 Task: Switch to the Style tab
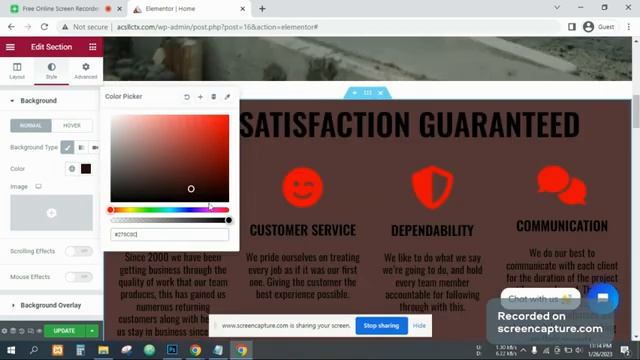(51, 71)
